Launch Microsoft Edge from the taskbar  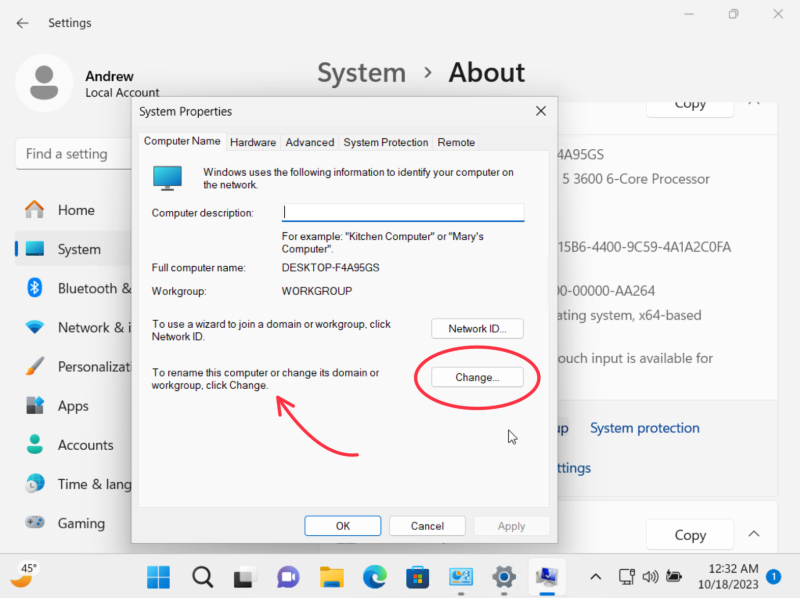[375, 577]
